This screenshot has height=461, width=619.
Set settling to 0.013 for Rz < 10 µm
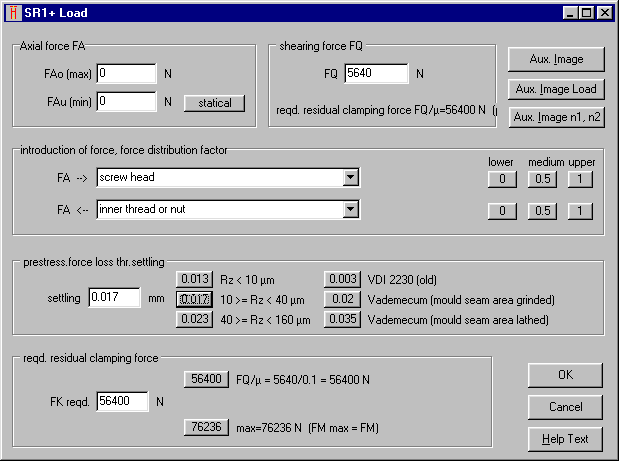tap(194, 279)
